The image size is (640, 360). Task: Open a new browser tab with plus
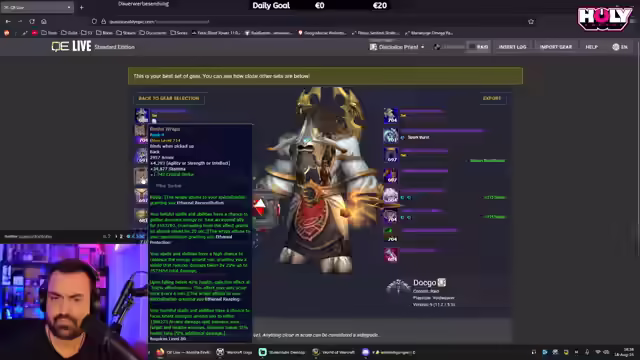pos(82,7)
